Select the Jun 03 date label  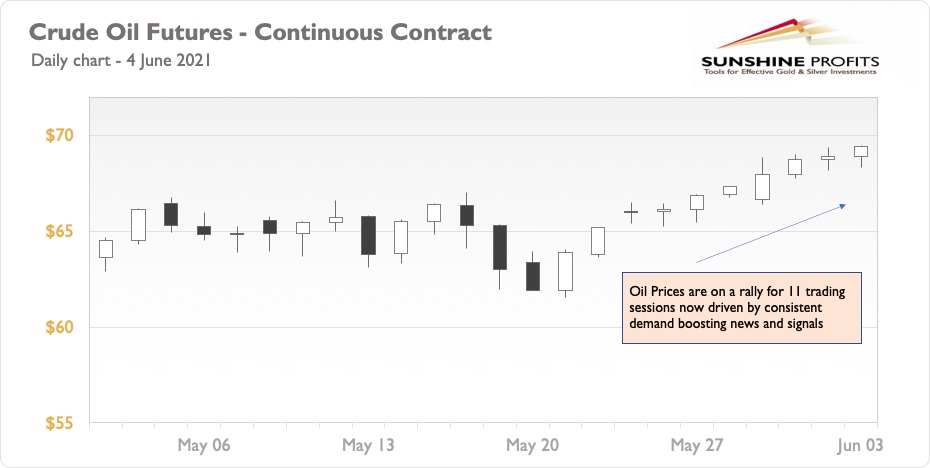tap(860, 445)
